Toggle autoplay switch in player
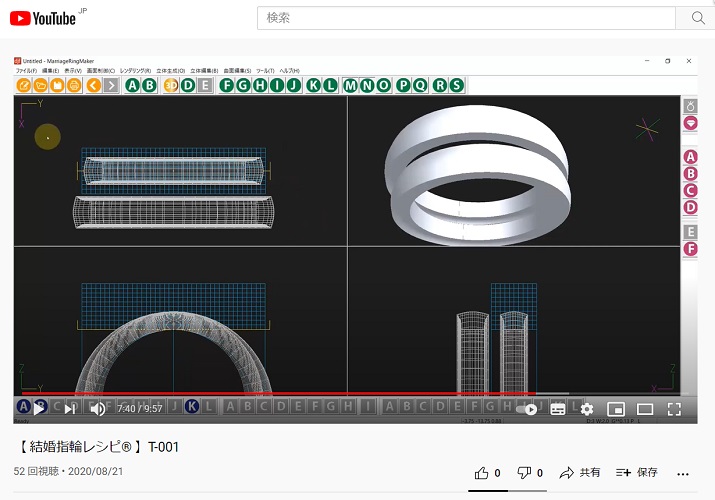The height and width of the screenshot is (500, 715). click(x=530, y=408)
